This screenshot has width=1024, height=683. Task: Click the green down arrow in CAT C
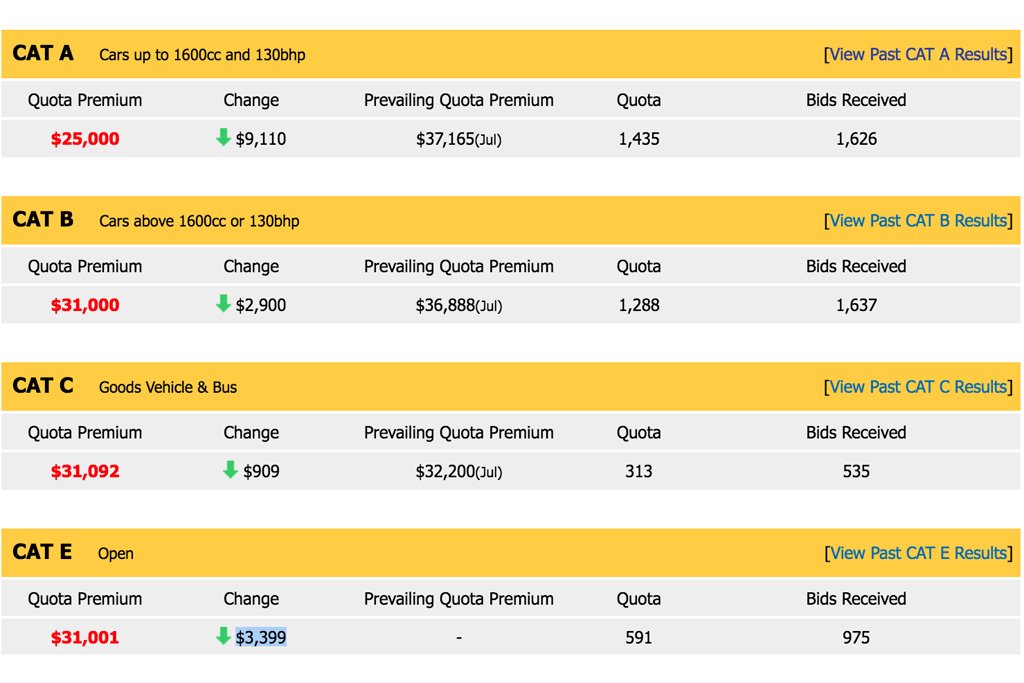[230, 469]
